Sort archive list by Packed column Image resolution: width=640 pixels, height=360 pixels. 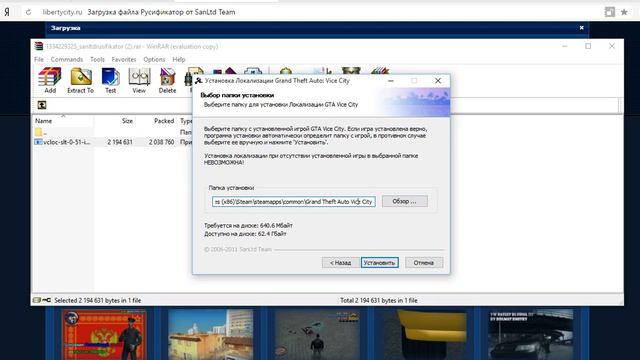click(164, 121)
